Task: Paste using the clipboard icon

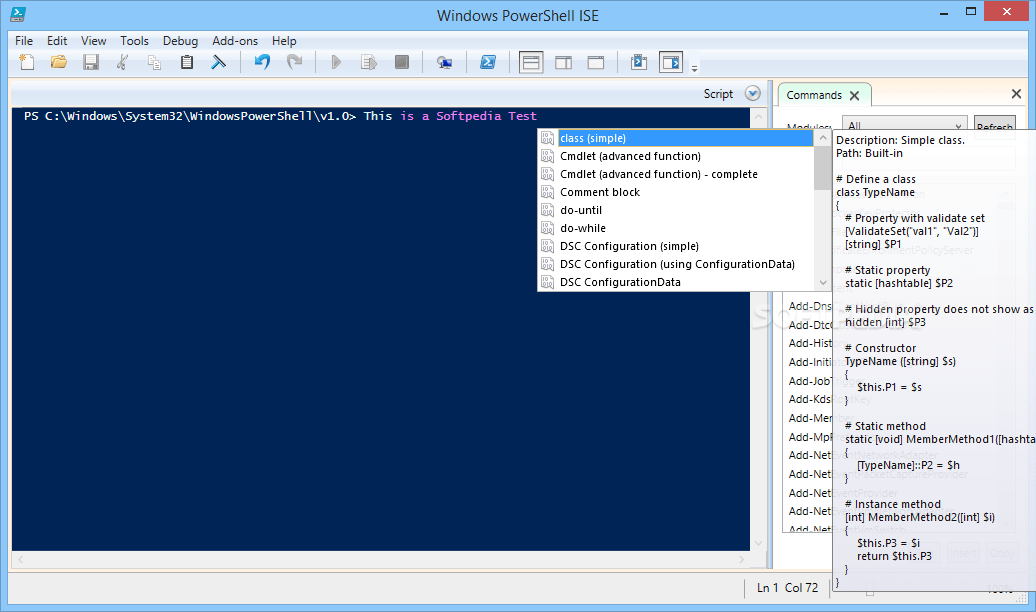Action: tap(187, 62)
